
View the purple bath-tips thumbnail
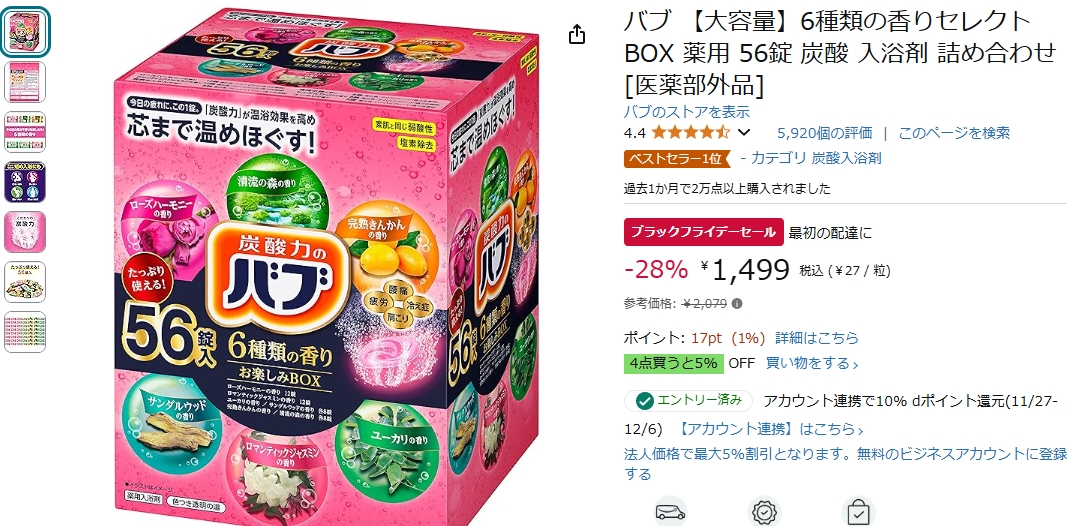[25, 182]
